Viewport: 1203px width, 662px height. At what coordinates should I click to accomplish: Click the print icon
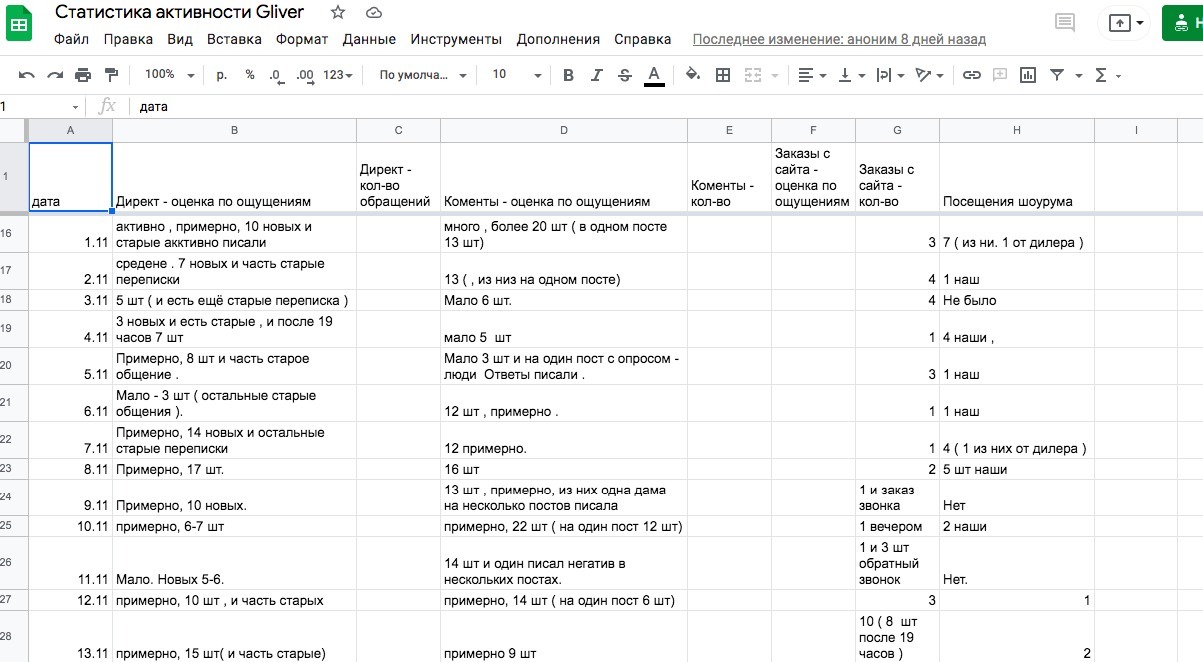[x=83, y=75]
